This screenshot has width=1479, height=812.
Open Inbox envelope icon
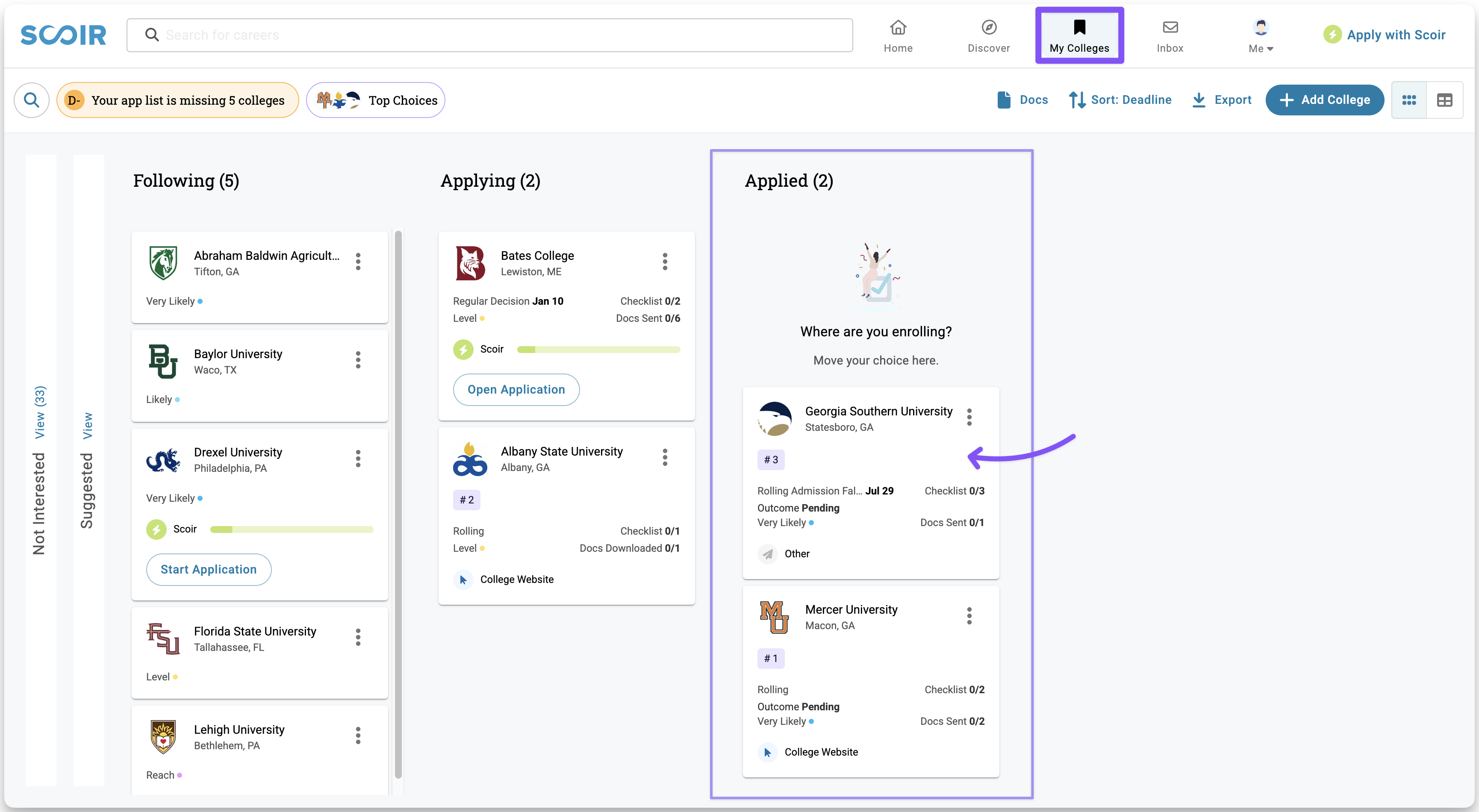pyautogui.click(x=1170, y=27)
